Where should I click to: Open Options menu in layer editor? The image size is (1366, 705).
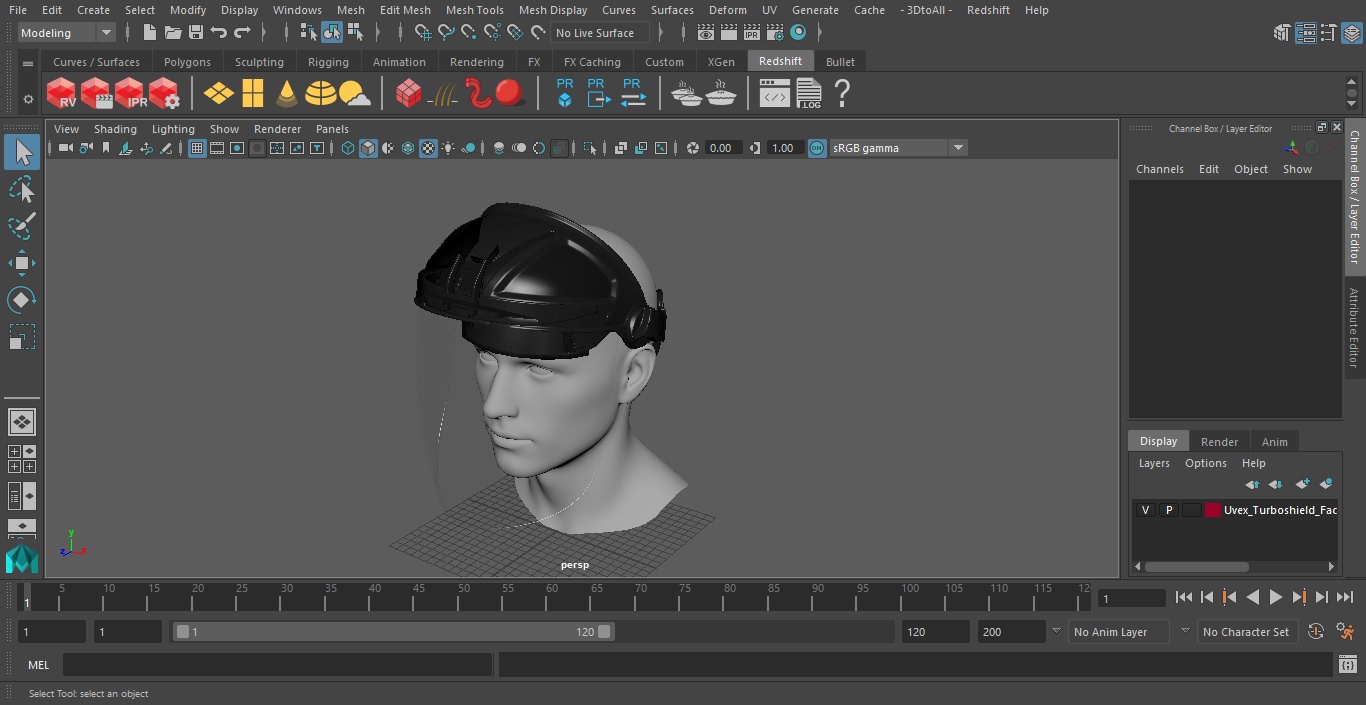pyautogui.click(x=1205, y=463)
